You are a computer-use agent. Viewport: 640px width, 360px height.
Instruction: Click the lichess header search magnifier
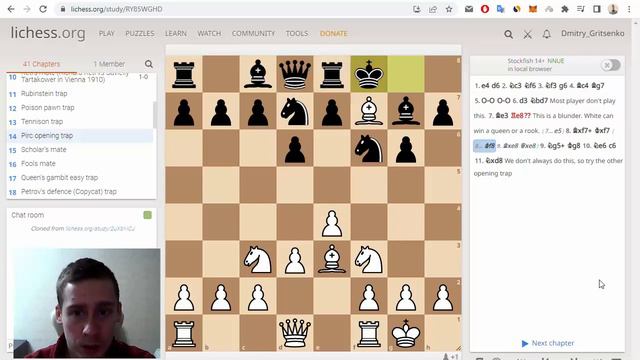pos(508,34)
